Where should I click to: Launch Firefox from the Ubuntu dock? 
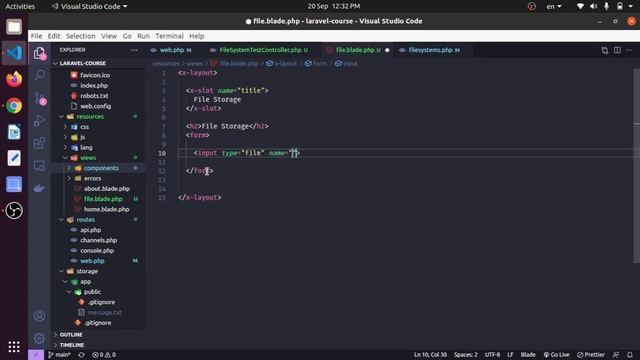(14, 79)
